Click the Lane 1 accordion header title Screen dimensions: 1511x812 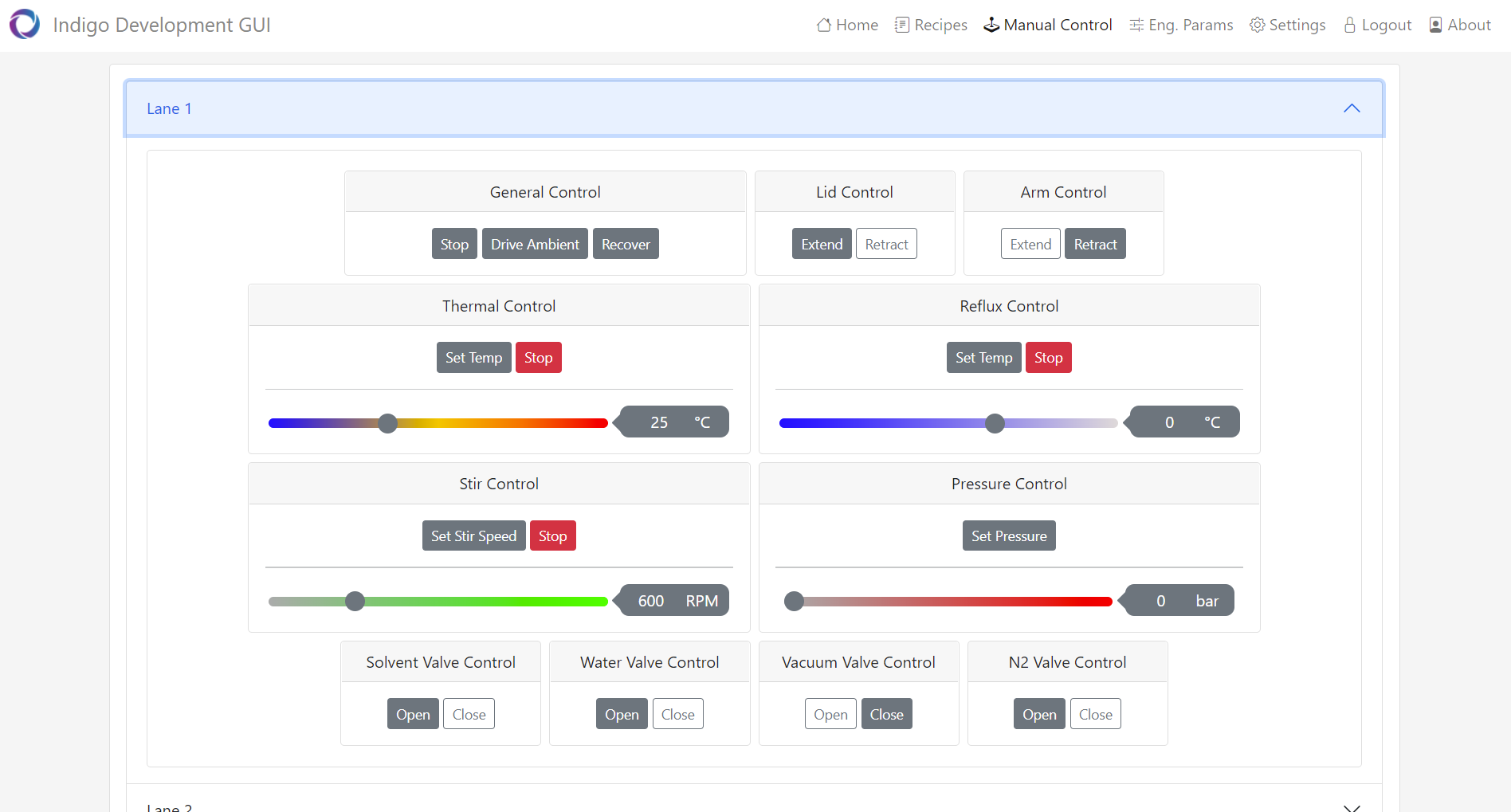coord(169,108)
